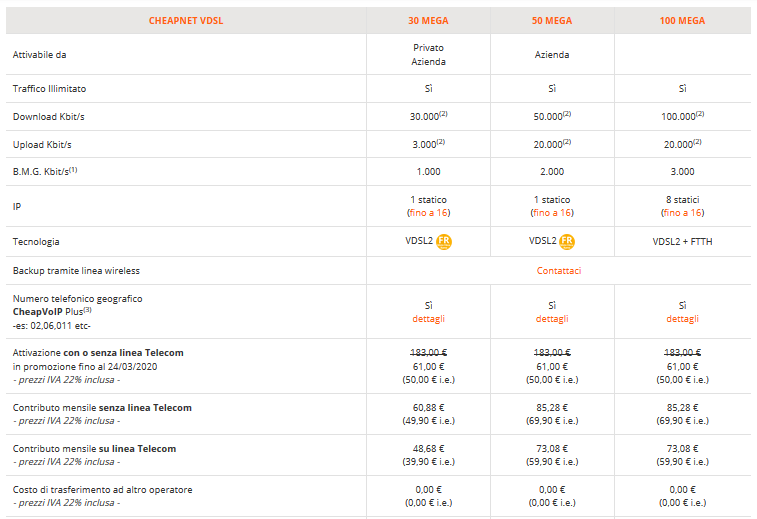Click 'Contributo mensile su linea Telecom' label
The image size is (757, 519).
(94, 449)
